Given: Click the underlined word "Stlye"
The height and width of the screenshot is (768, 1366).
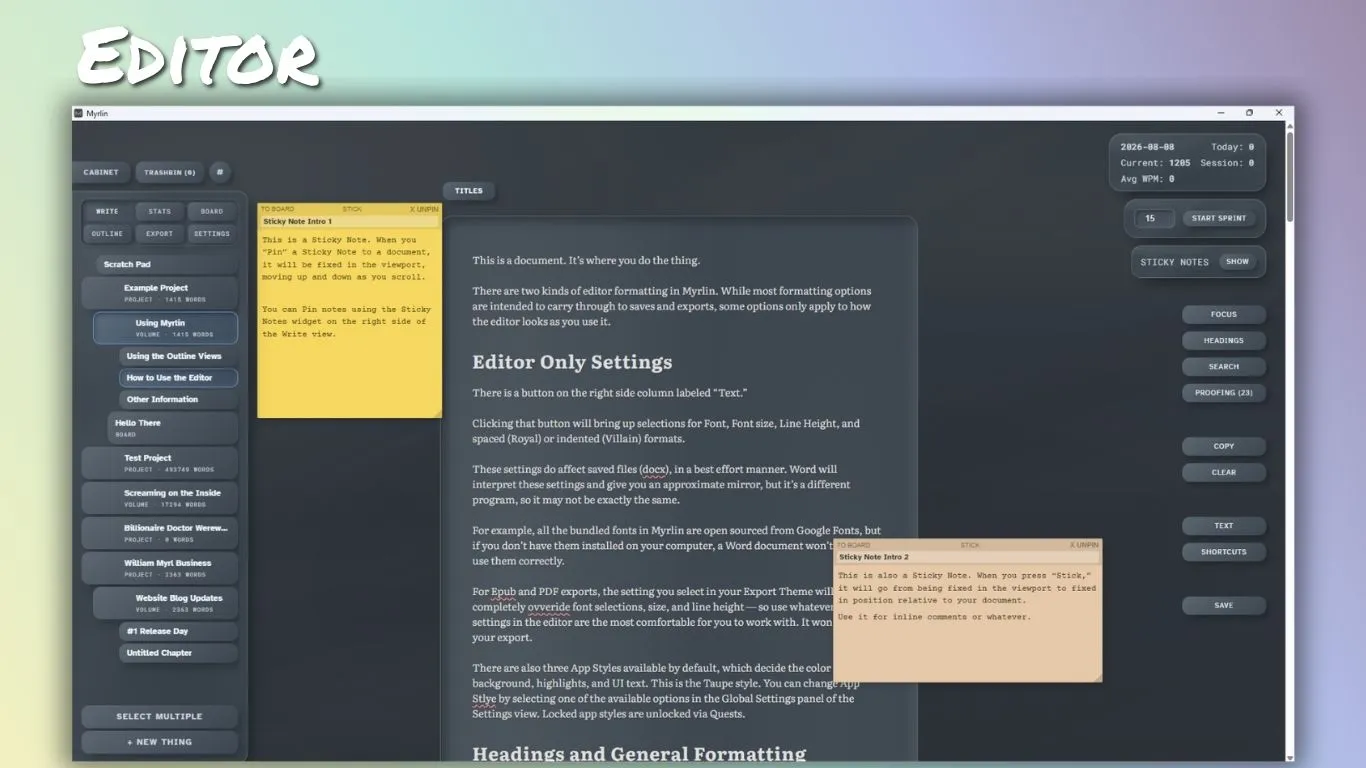Looking at the screenshot, I should point(484,698).
